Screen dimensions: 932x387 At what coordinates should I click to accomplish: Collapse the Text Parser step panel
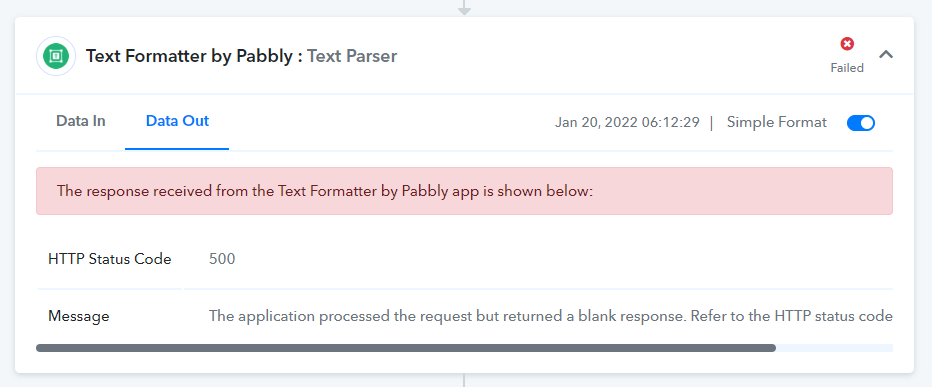point(886,54)
